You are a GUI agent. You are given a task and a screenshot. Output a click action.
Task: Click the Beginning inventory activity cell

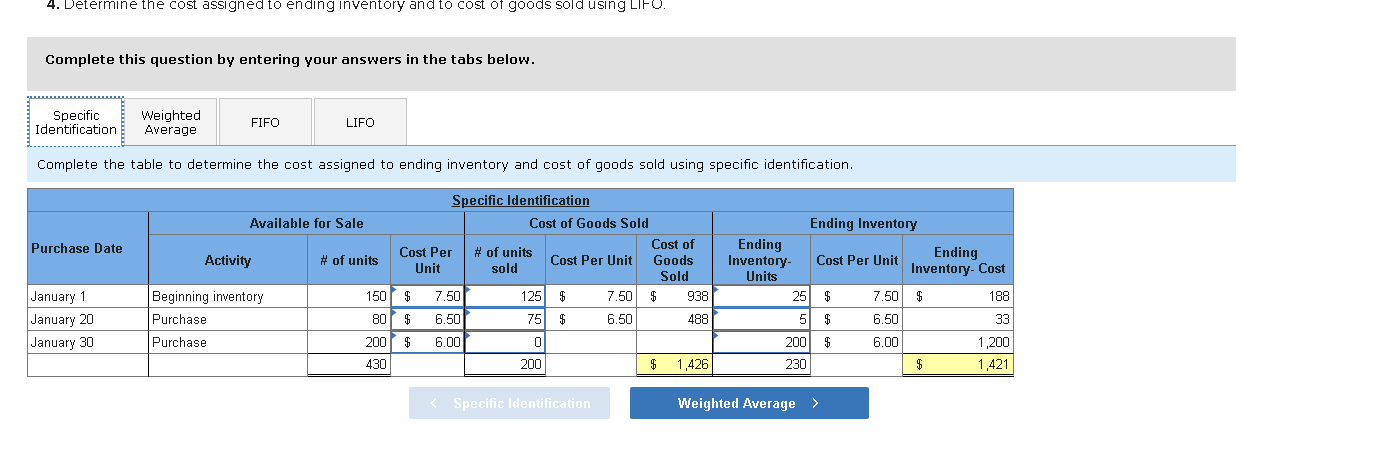[228, 296]
